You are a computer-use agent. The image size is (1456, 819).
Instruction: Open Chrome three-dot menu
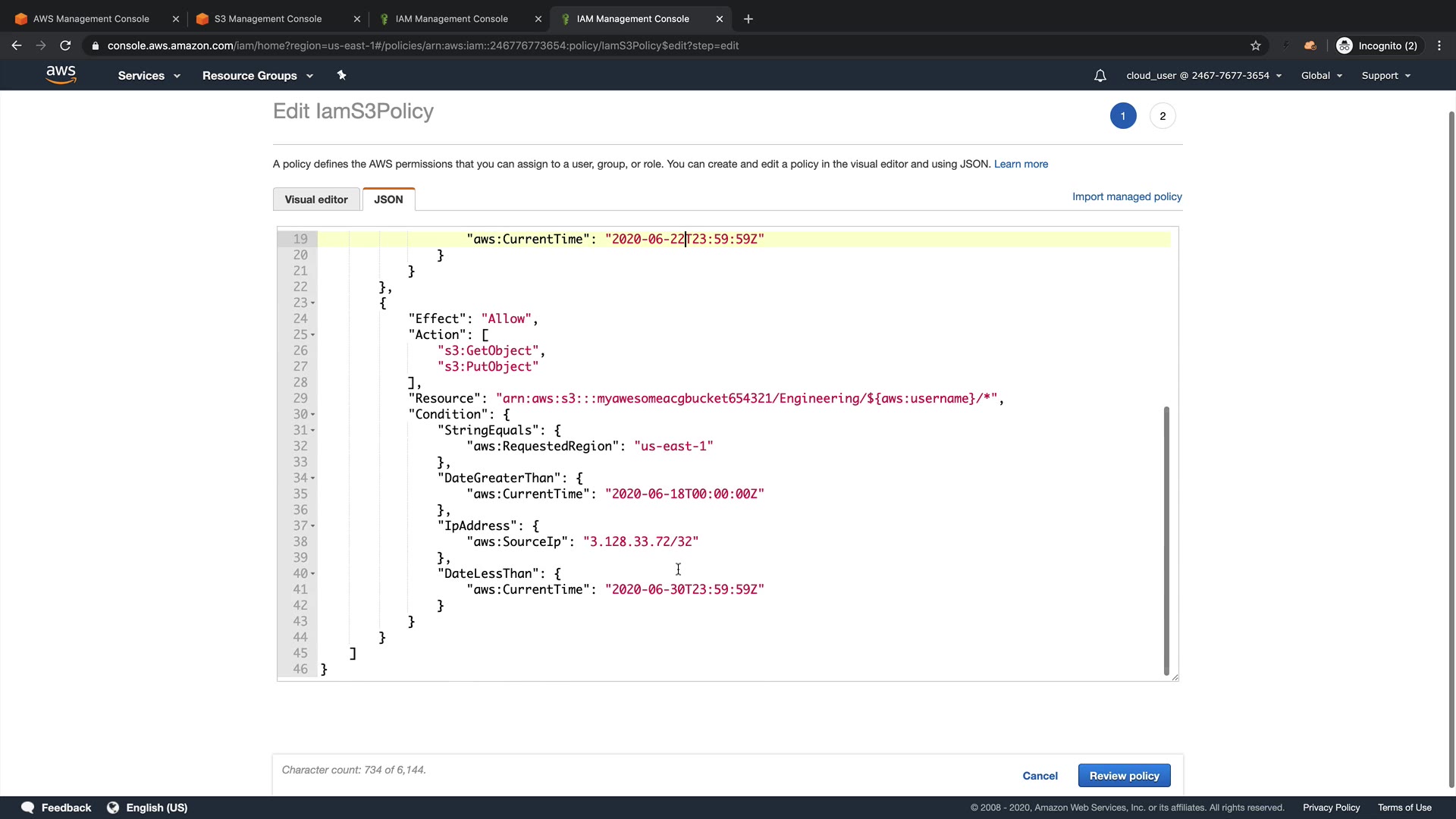click(1439, 45)
